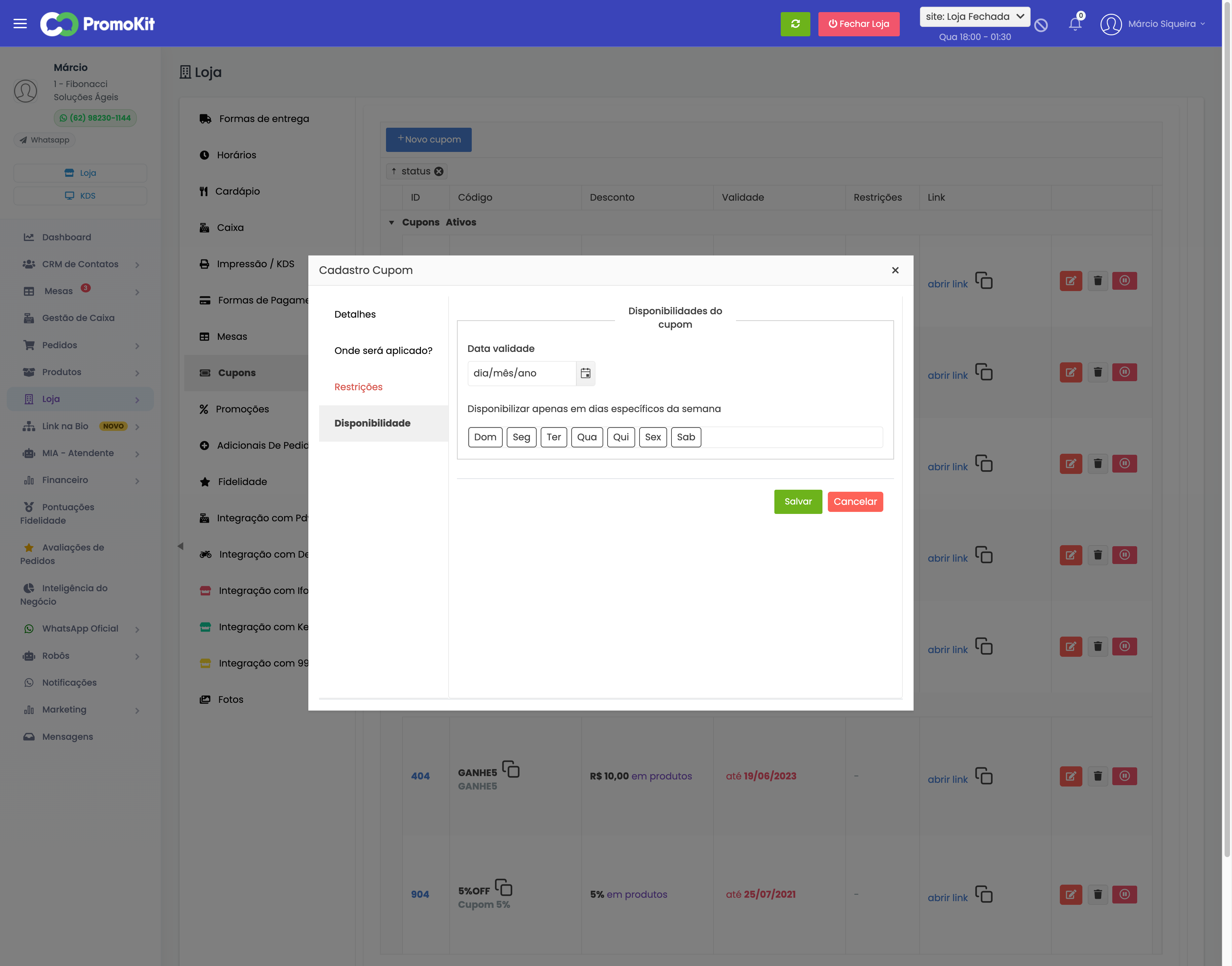Collapse the Cupons Ativos group
Screen dimensions: 1232x966
click(x=391, y=222)
